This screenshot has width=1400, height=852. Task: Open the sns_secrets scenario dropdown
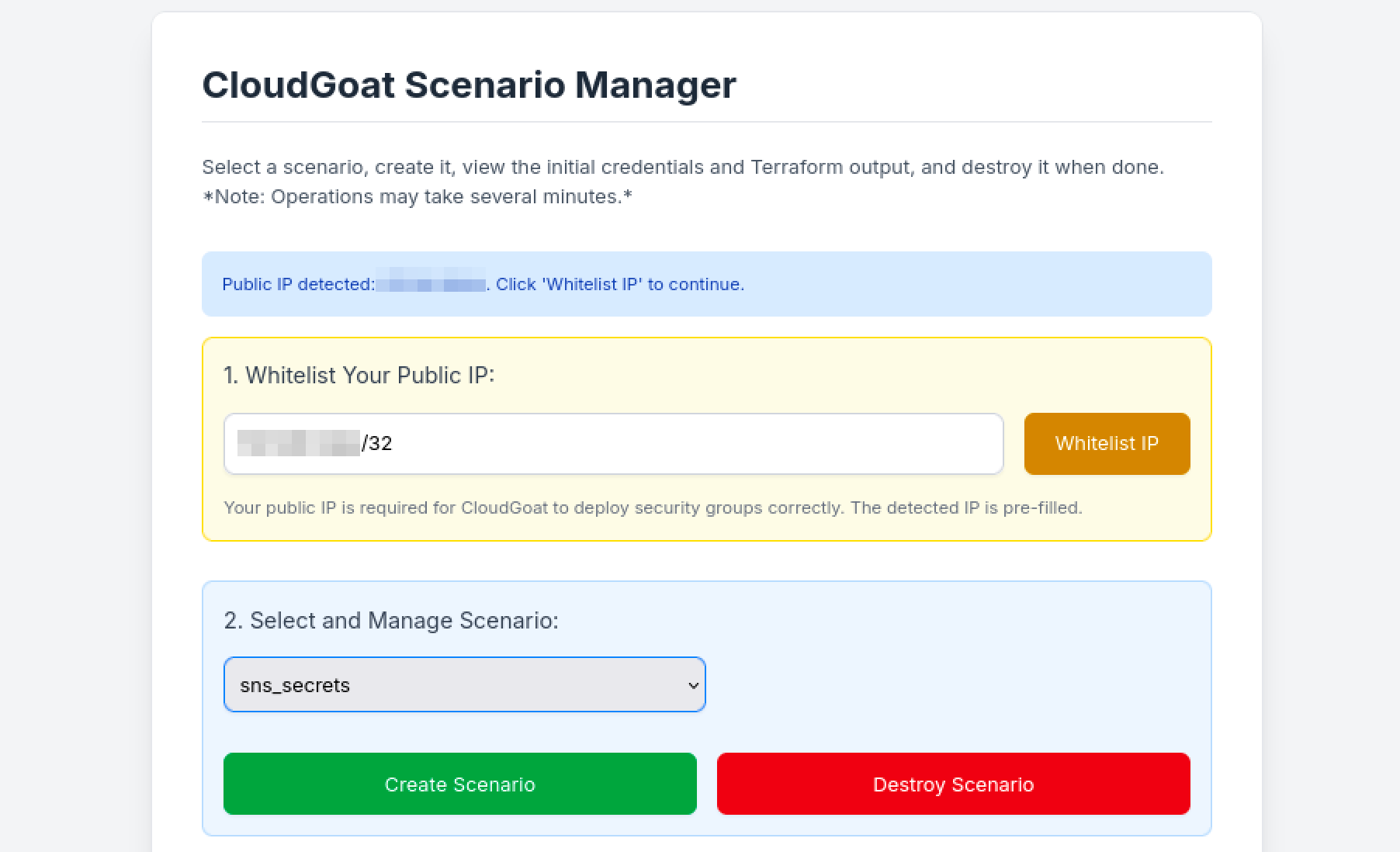pyautogui.click(x=463, y=685)
